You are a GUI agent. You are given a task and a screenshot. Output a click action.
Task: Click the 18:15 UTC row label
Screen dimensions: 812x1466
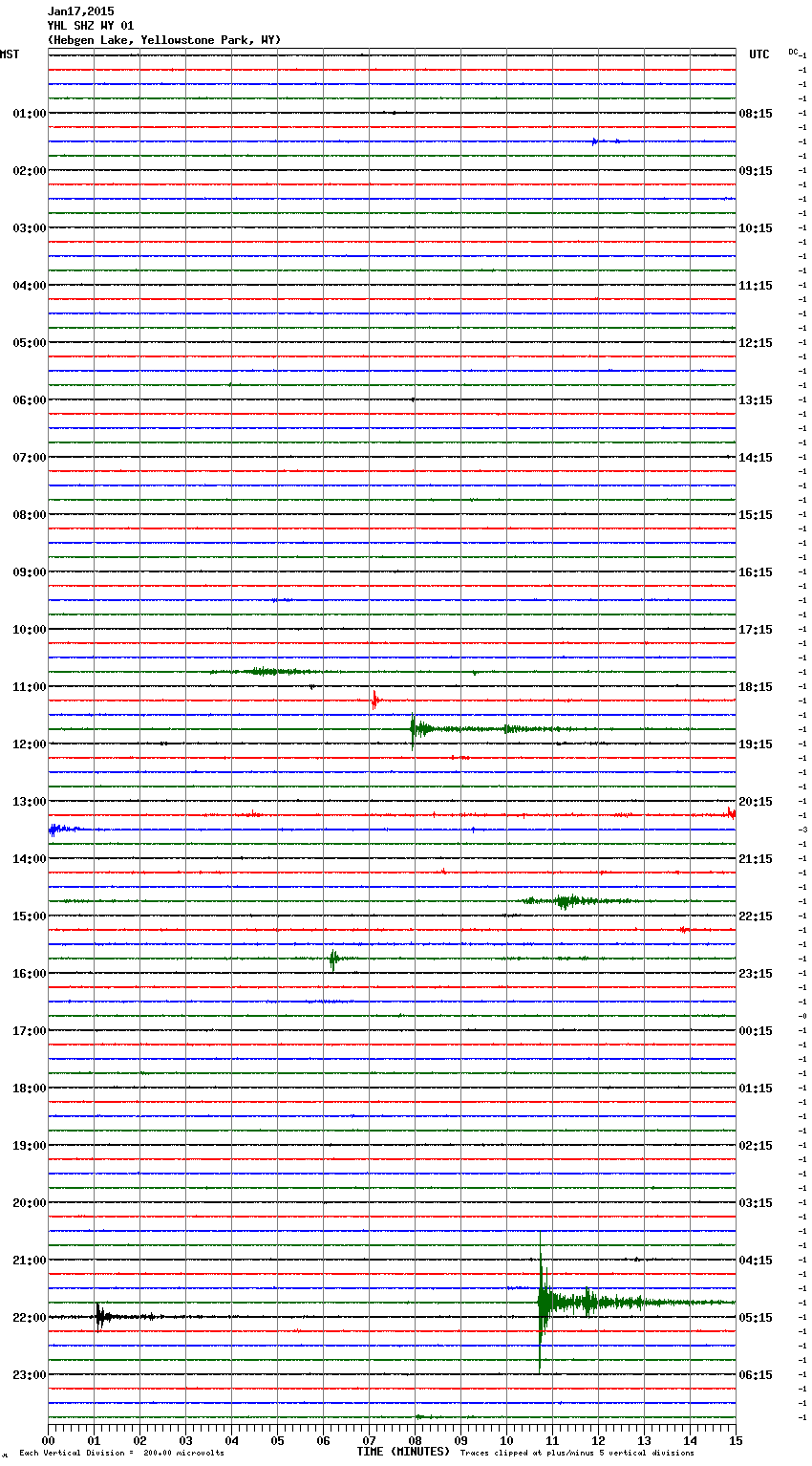756,687
